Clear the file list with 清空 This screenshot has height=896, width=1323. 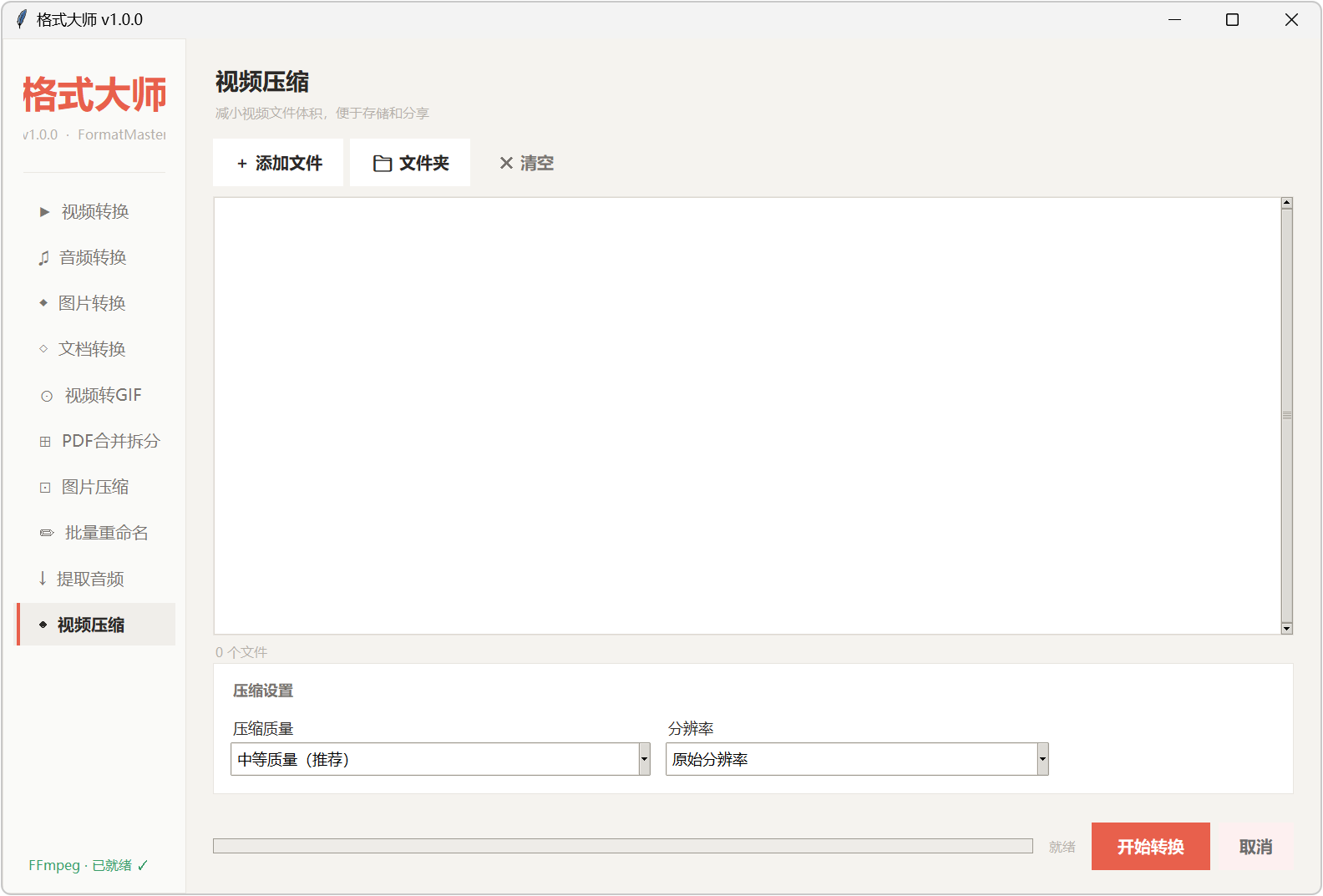[526, 163]
